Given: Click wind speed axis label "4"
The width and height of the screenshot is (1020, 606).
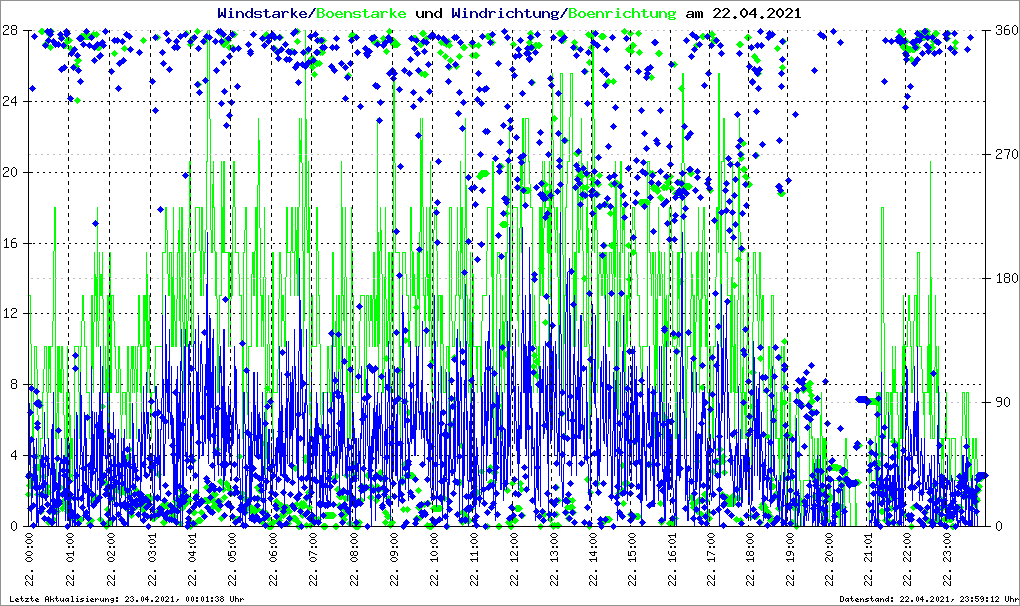Looking at the screenshot, I should click(x=13, y=455).
